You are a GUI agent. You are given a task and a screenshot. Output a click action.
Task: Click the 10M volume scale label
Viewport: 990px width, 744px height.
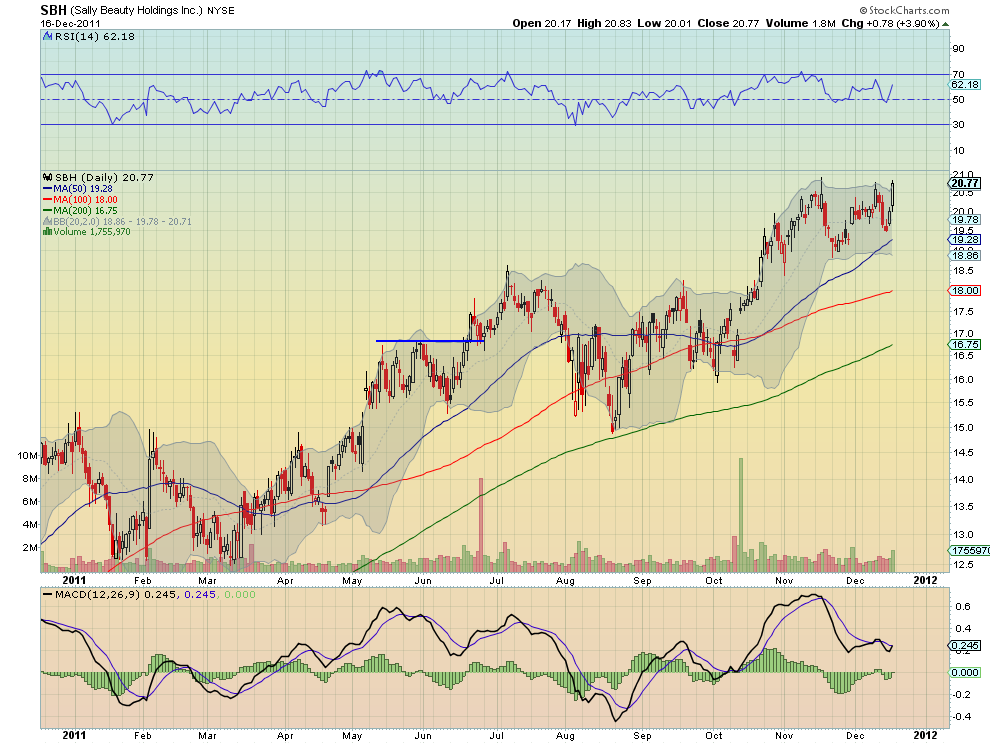(27, 455)
